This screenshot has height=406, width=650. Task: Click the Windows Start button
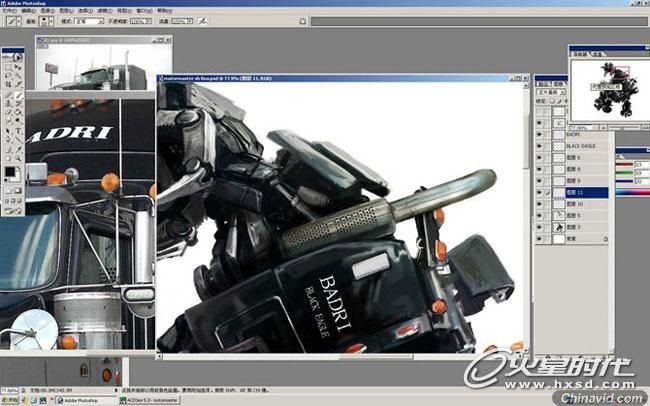14,399
